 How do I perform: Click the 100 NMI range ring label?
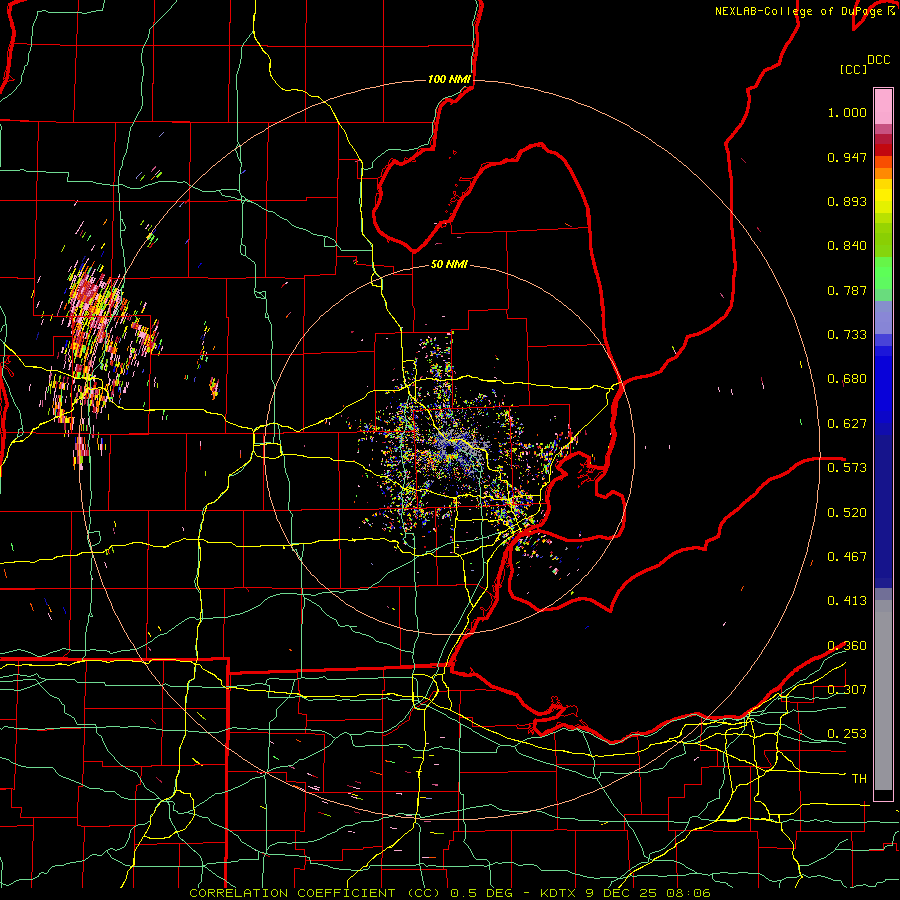coord(449,79)
